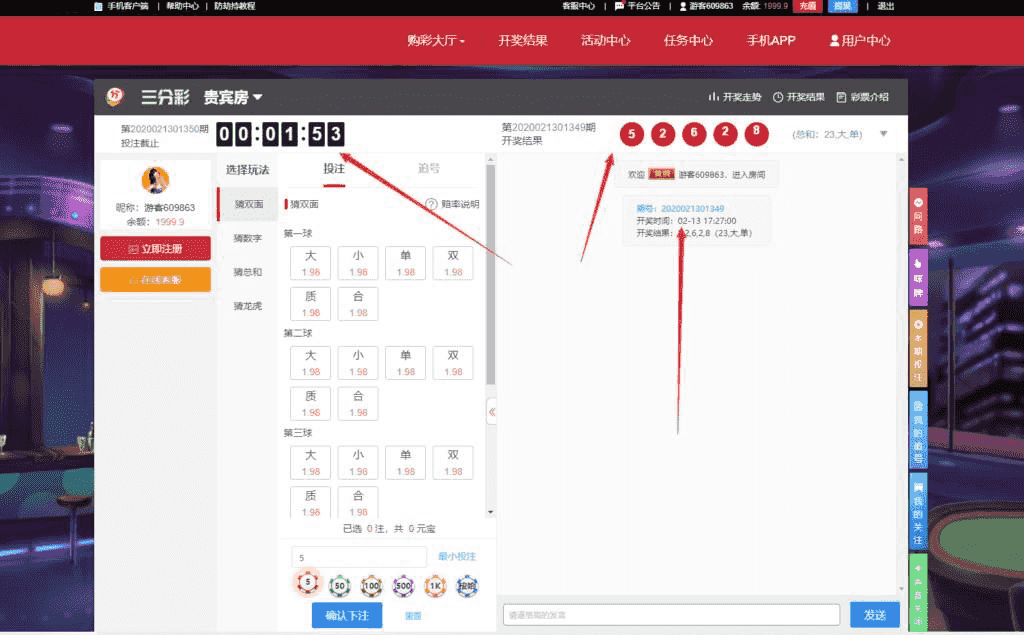
Task: Toggle 单 bet option under 第二球
Action: [x=405, y=362]
